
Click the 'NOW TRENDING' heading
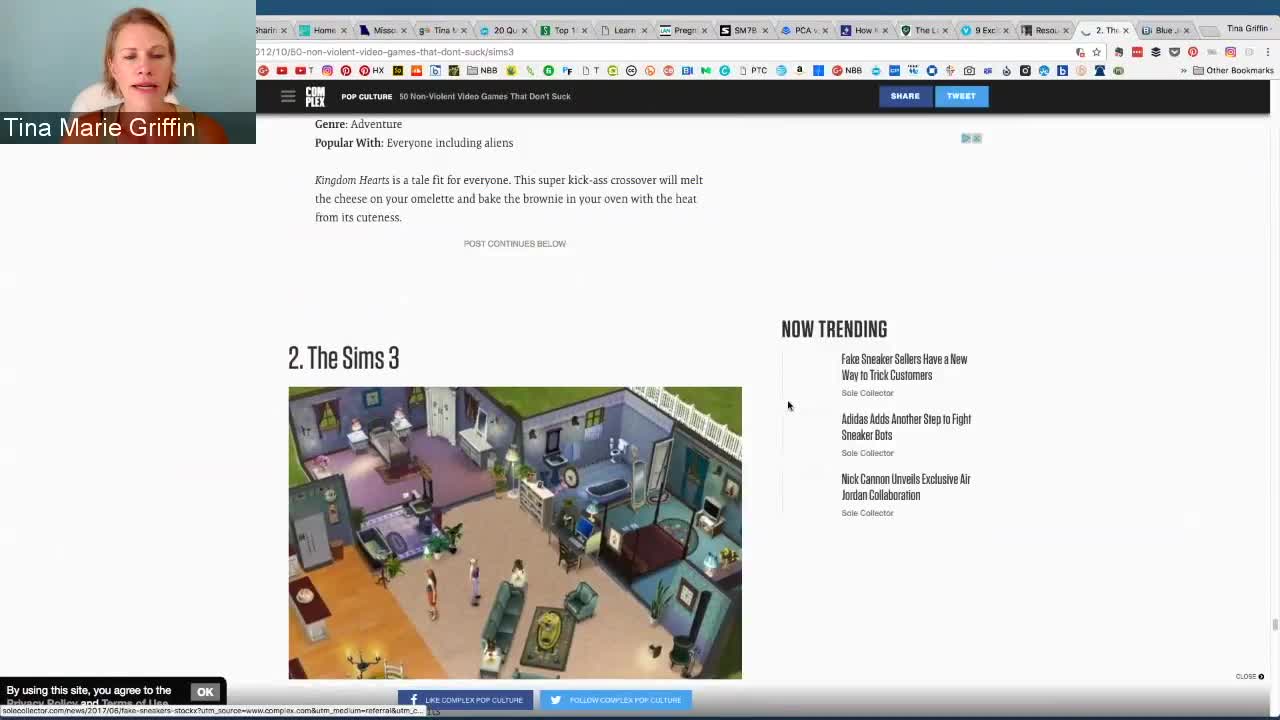point(834,329)
